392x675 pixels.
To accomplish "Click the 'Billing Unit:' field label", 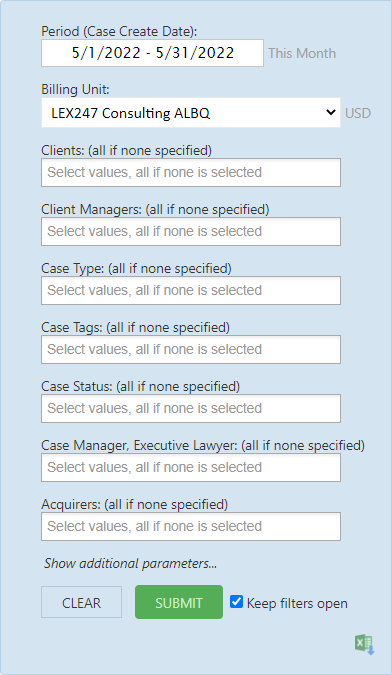I will click(75, 90).
